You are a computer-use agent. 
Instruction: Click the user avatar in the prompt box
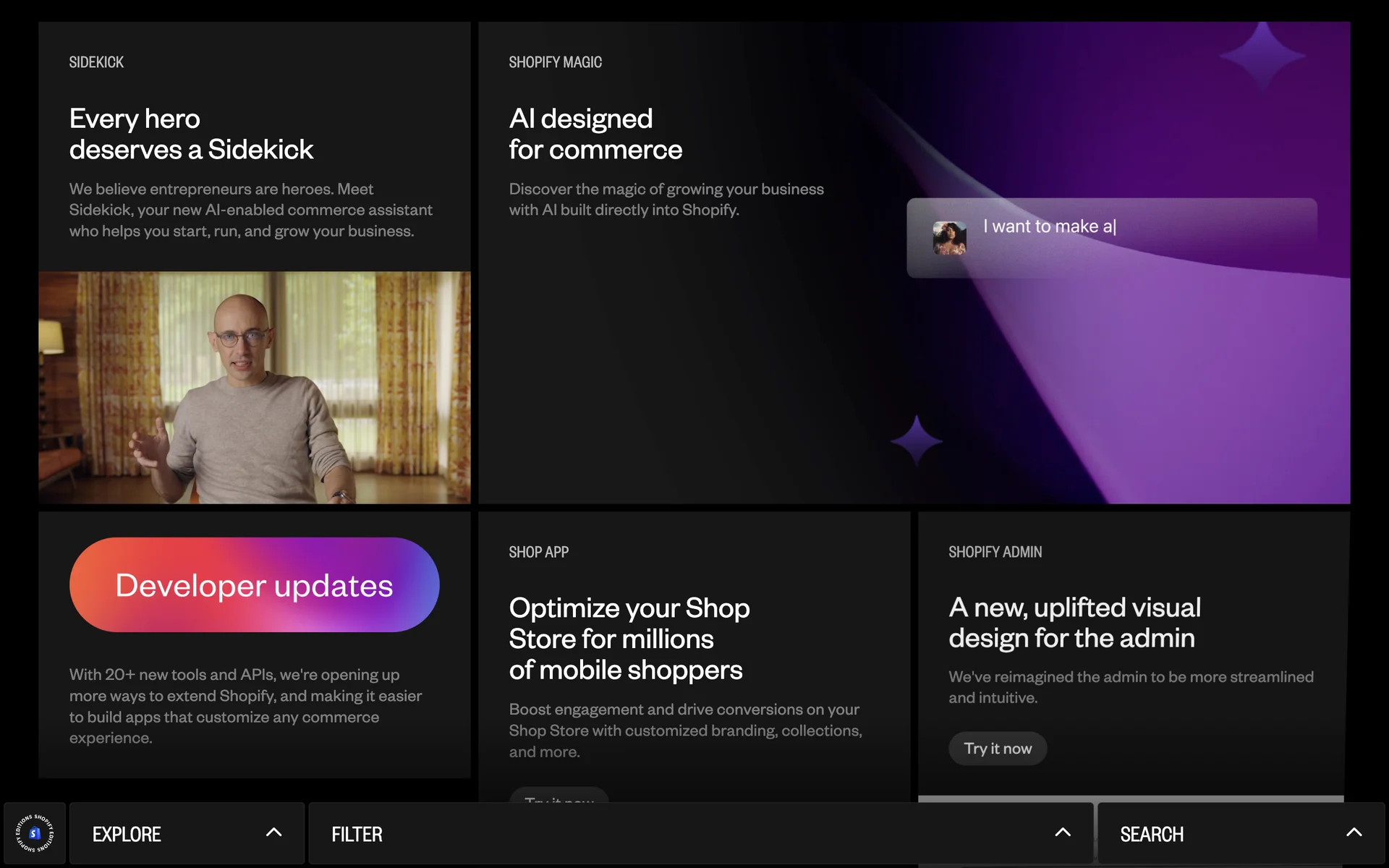point(949,237)
